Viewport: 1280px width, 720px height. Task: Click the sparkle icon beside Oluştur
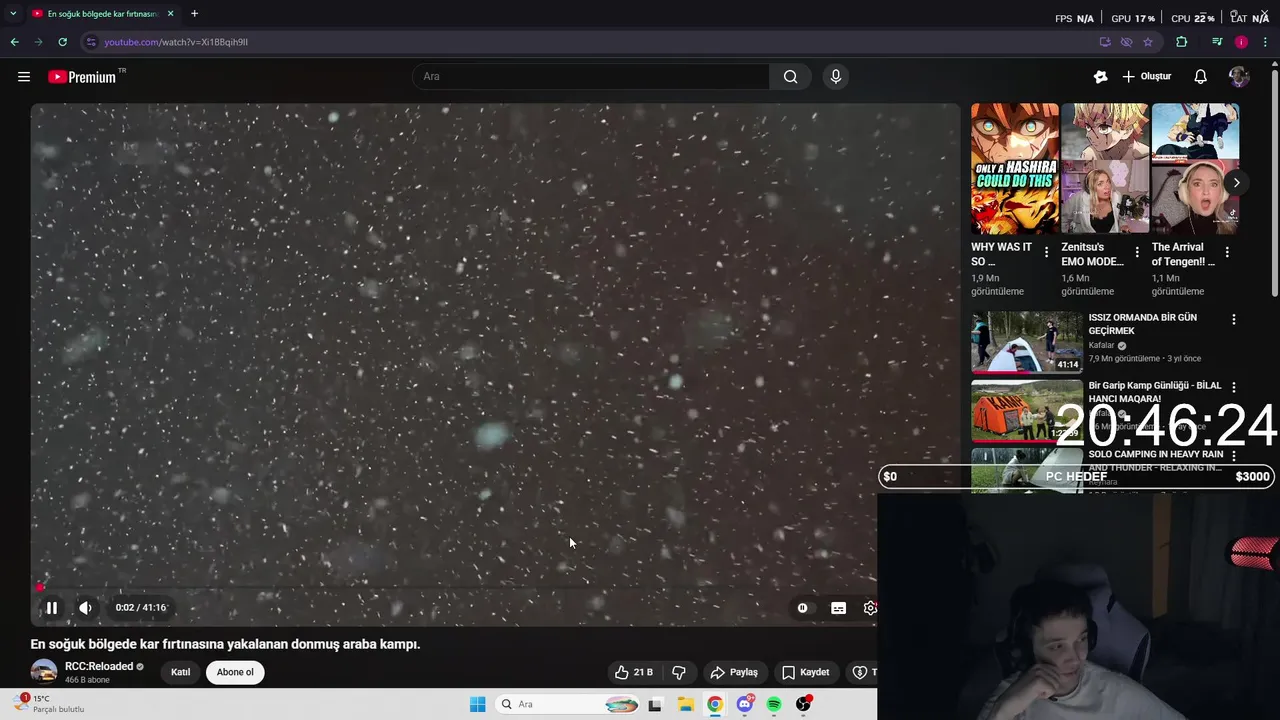click(x=1101, y=77)
